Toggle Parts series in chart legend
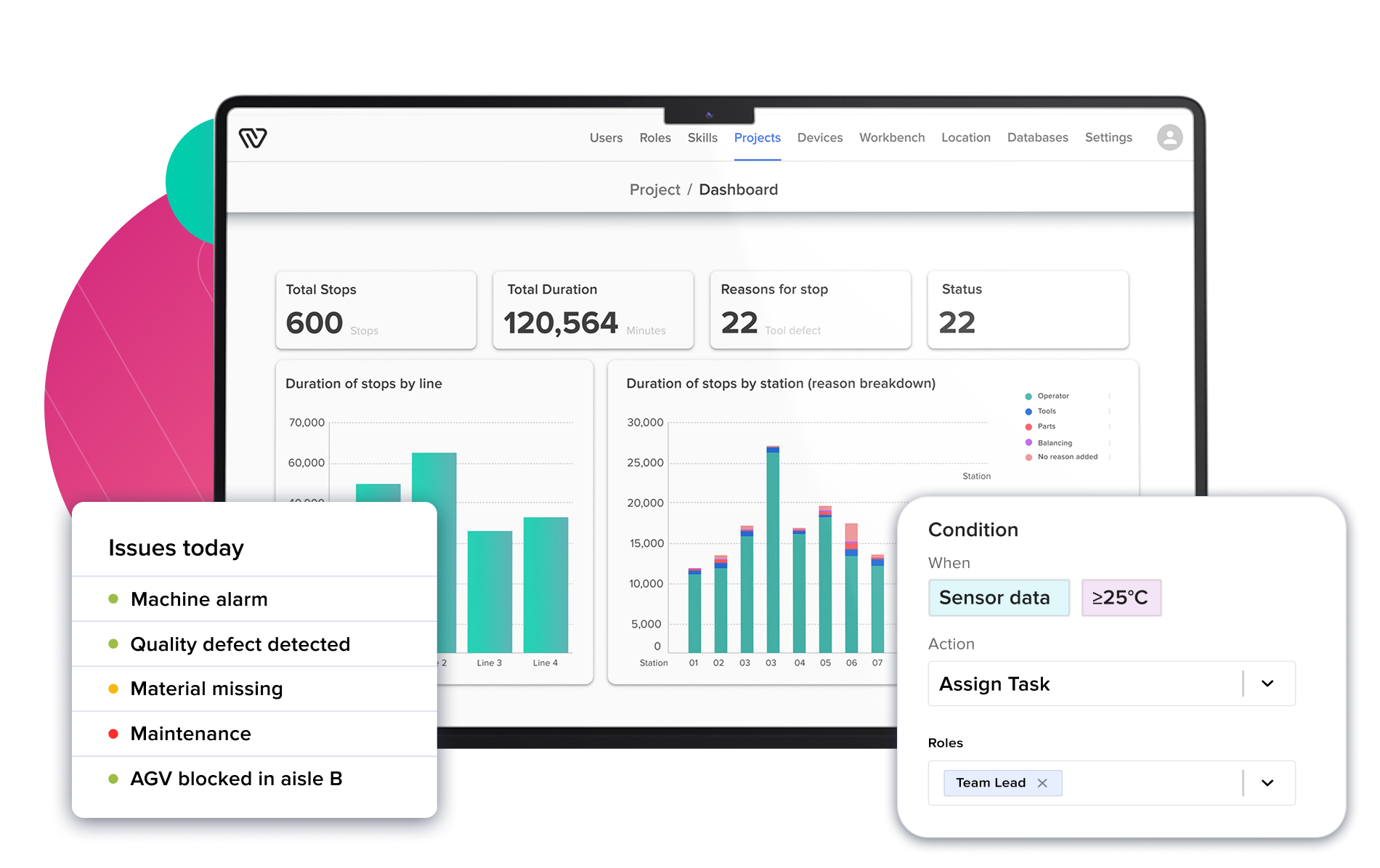 (x=1046, y=427)
